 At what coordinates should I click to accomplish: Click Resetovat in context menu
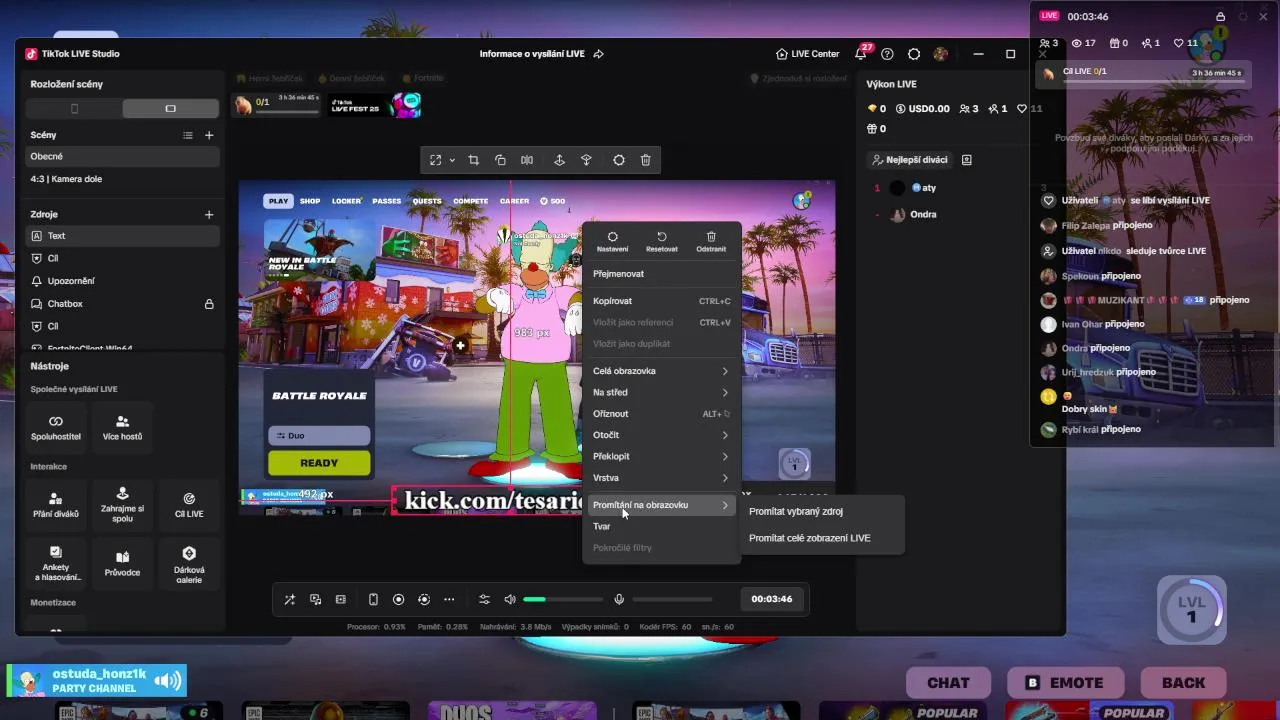click(661, 242)
